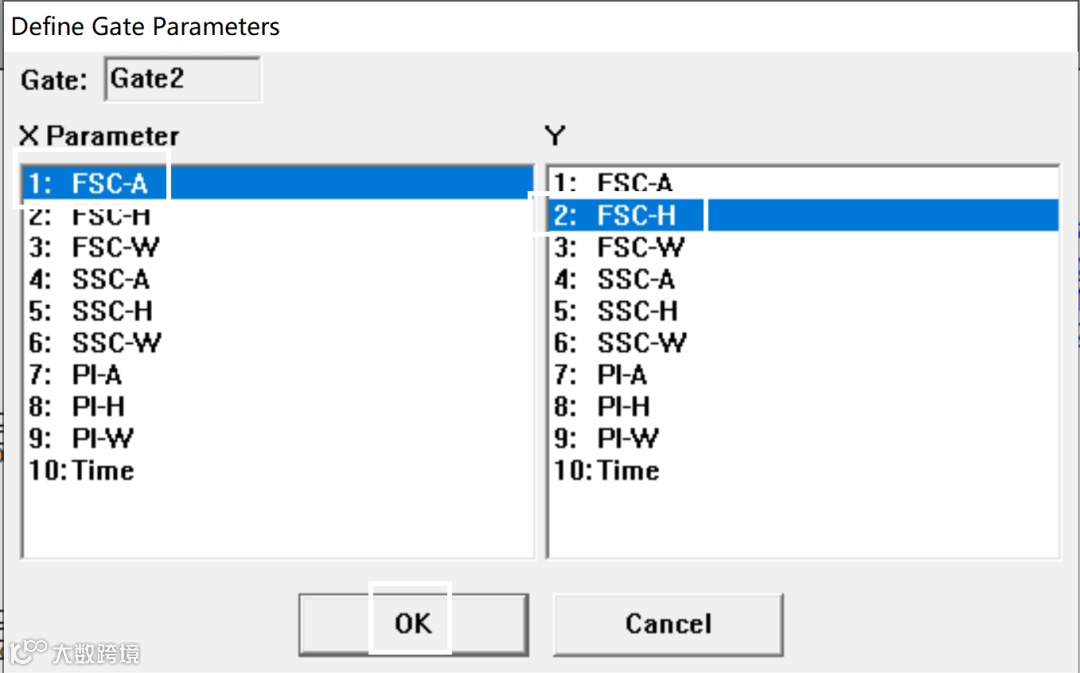This screenshot has width=1080, height=673.
Task: Select SSC-W in X Parameter list
Action: pos(116,343)
